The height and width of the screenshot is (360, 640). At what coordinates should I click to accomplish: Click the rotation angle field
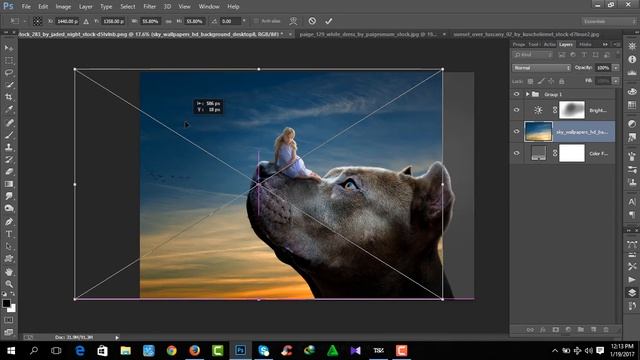(231, 21)
